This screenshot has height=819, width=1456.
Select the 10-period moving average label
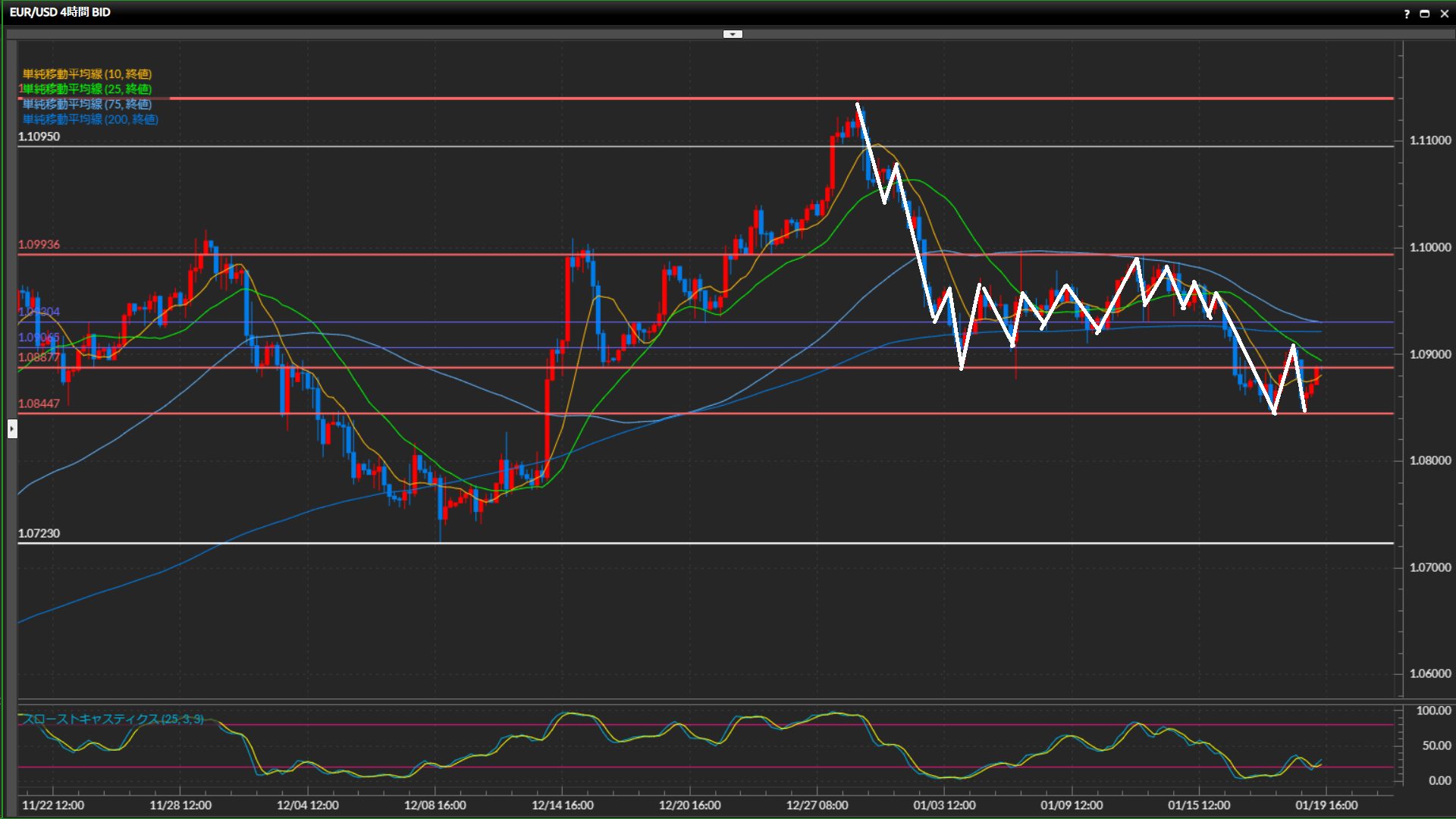pos(87,74)
